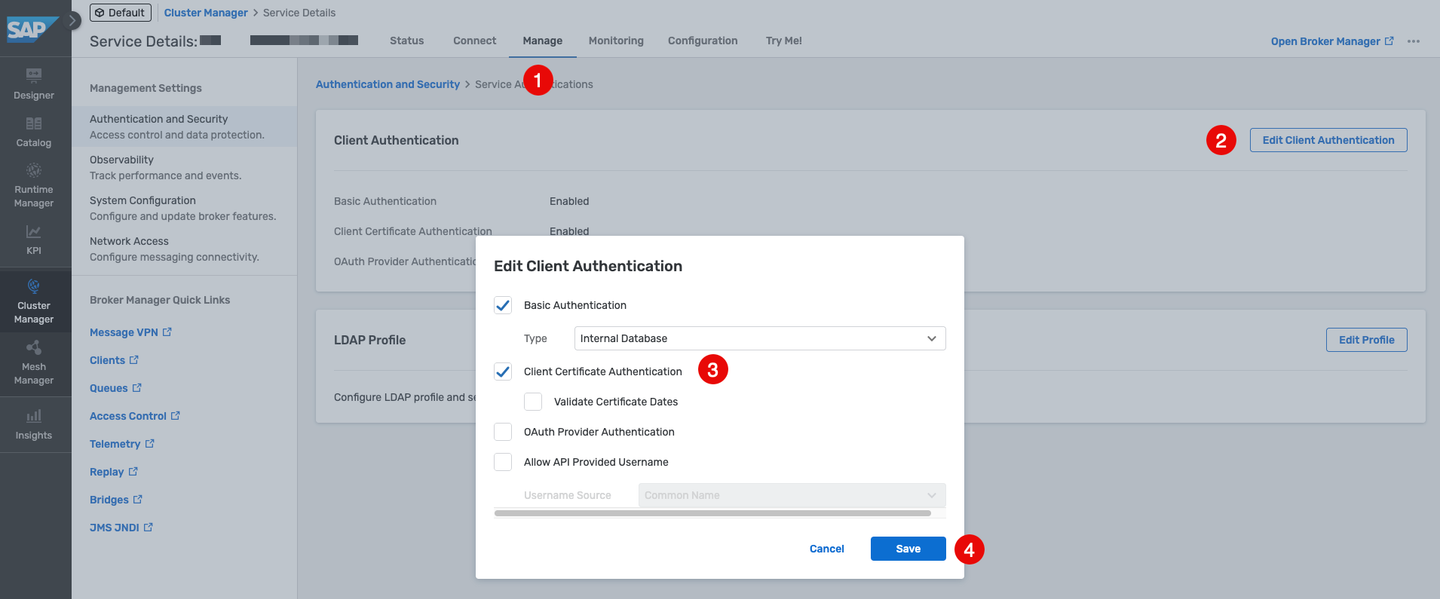Expand the sidebar with the arrow toggle
The height and width of the screenshot is (599, 1440).
(x=73, y=20)
